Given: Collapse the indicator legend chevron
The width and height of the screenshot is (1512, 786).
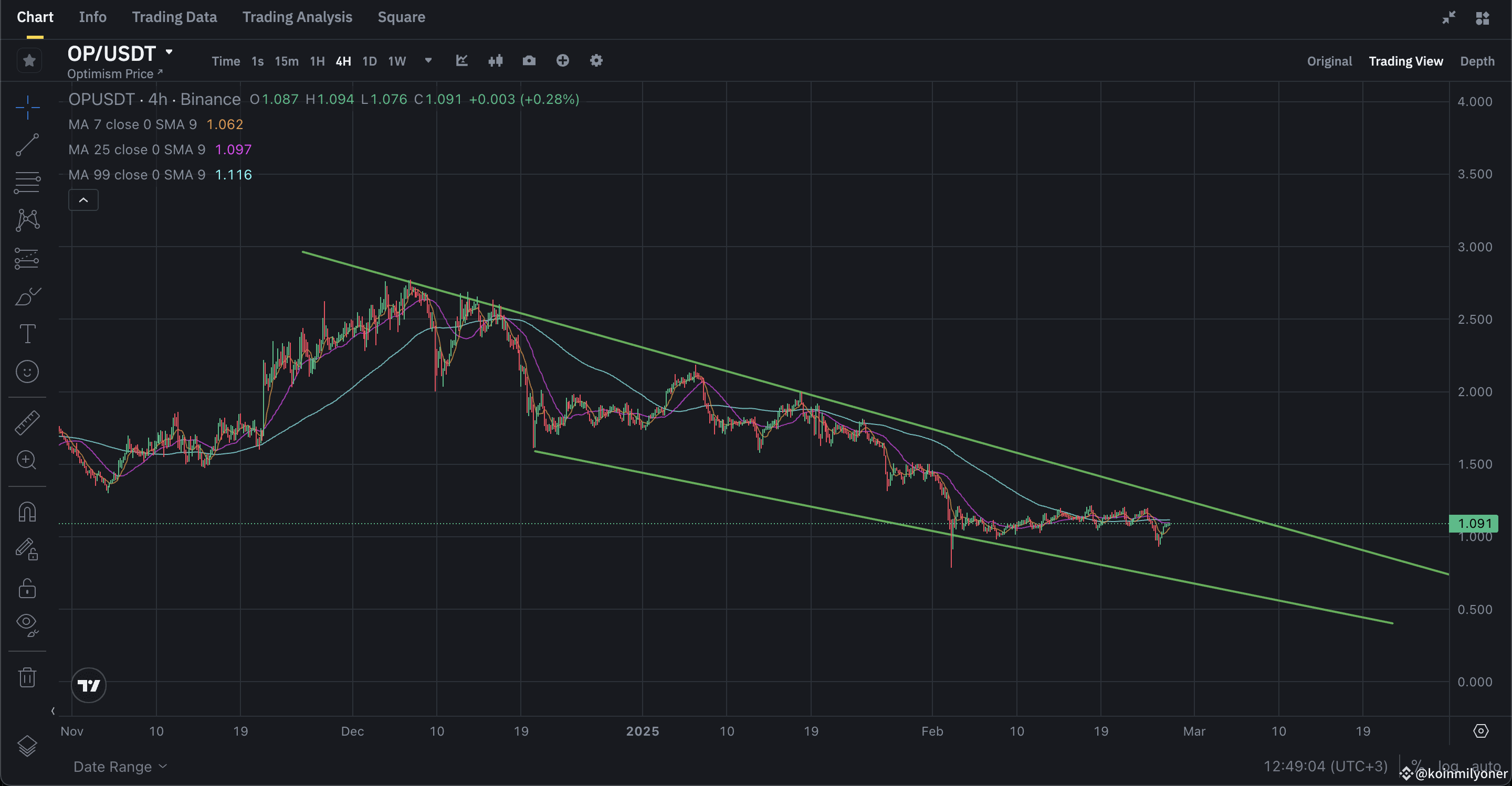Looking at the screenshot, I should click(x=83, y=200).
